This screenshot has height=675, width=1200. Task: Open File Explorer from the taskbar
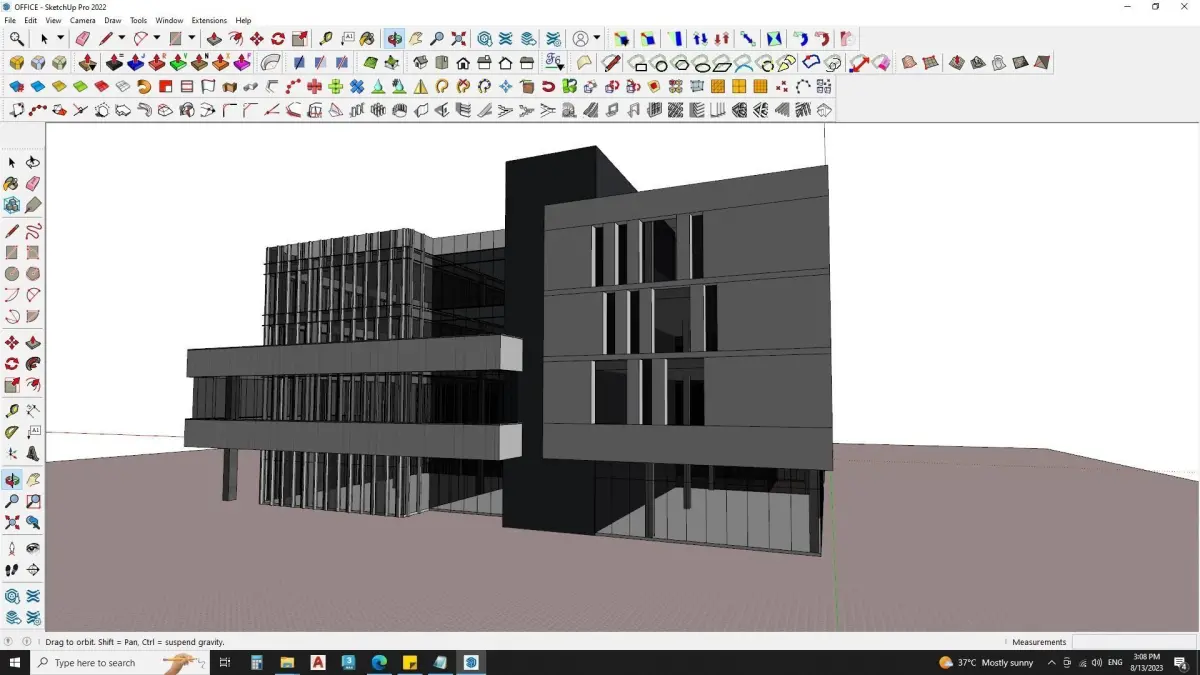pos(287,662)
